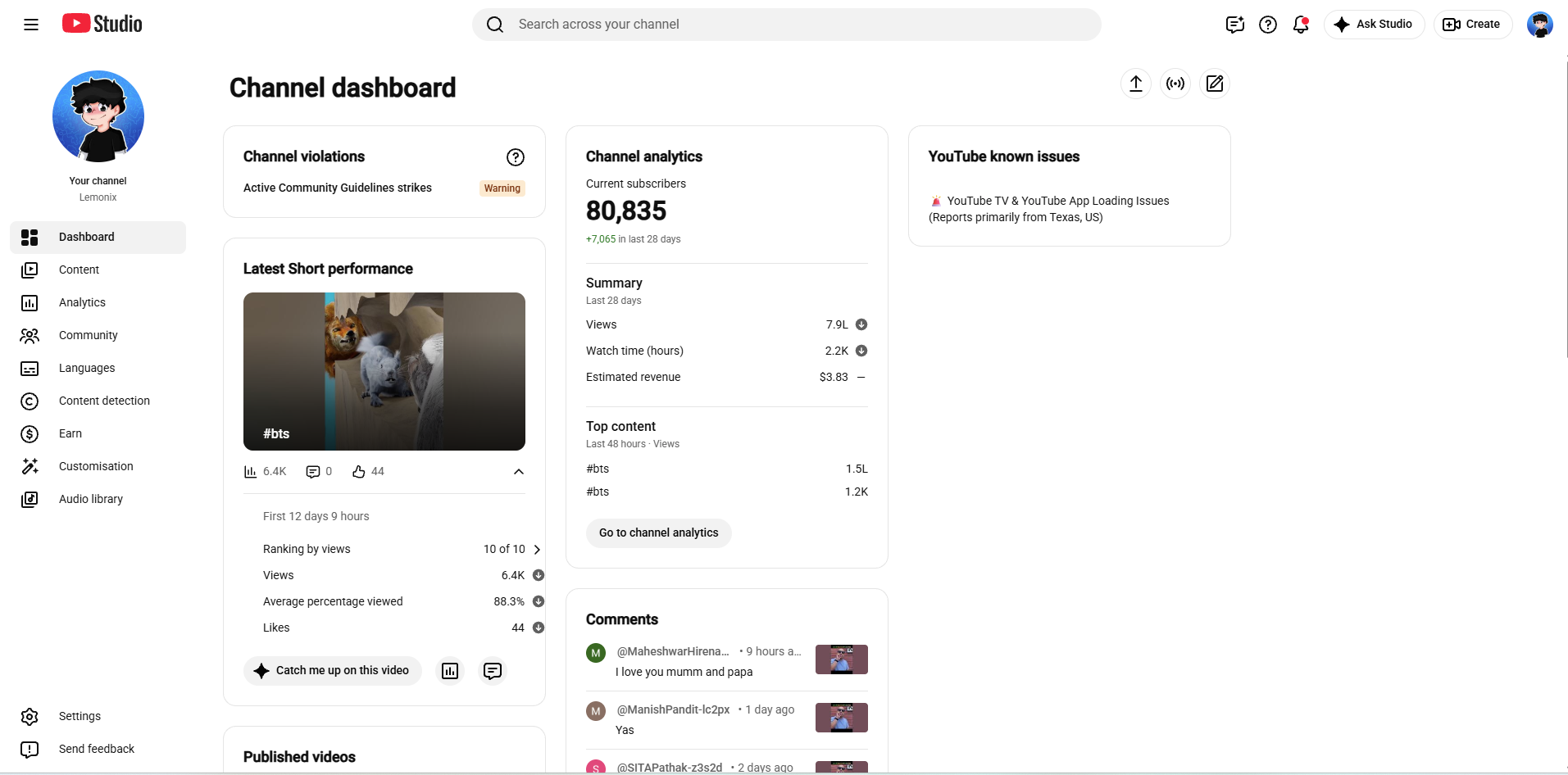Open the Analytics sidebar item
The width and height of the screenshot is (1568, 775).
pyautogui.click(x=98, y=302)
